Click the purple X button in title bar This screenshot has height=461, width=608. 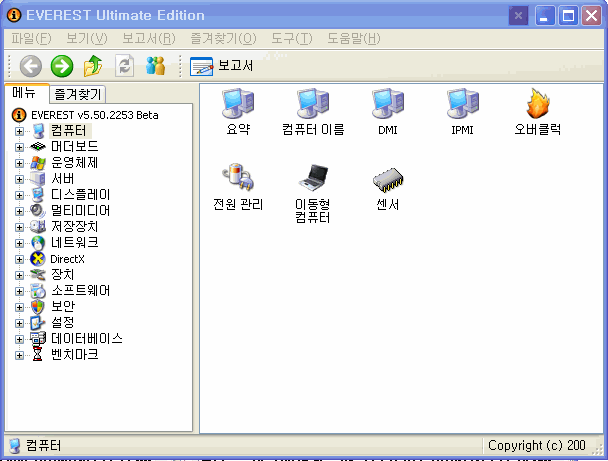pyautogui.click(x=518, y=16)
